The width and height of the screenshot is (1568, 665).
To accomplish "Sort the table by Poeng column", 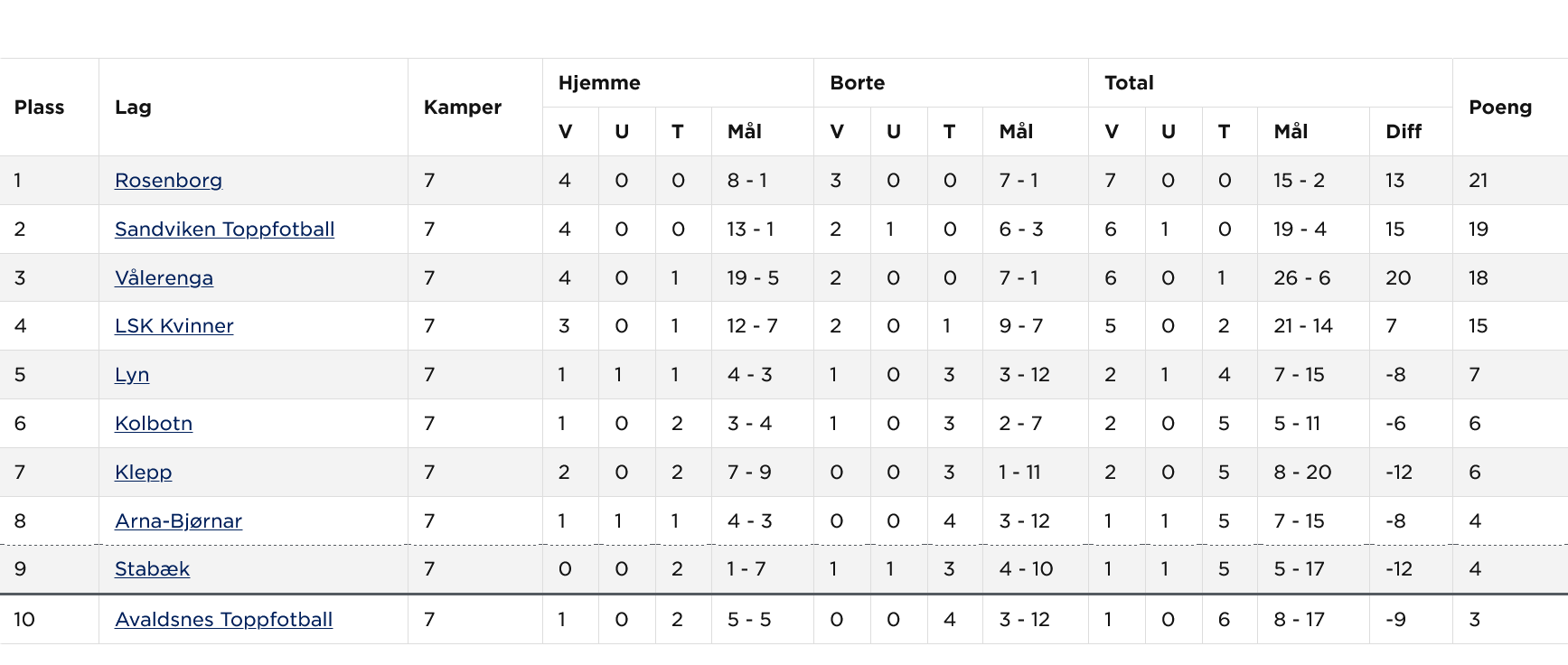I will tap(1500, 107).
